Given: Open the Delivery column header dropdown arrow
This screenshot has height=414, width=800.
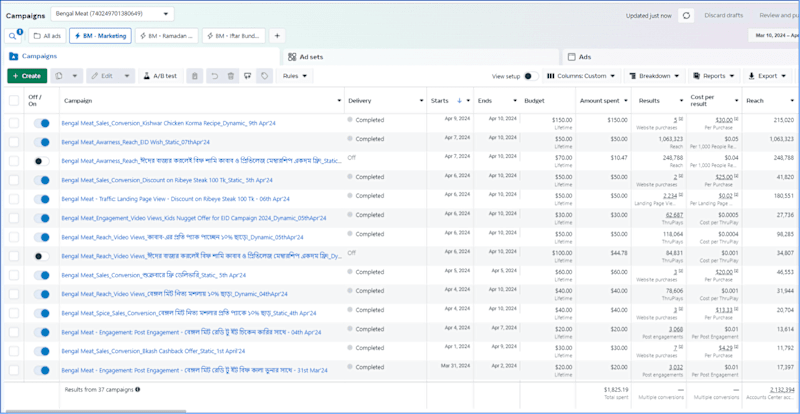Looking at the screenshot, I should 421,101.
